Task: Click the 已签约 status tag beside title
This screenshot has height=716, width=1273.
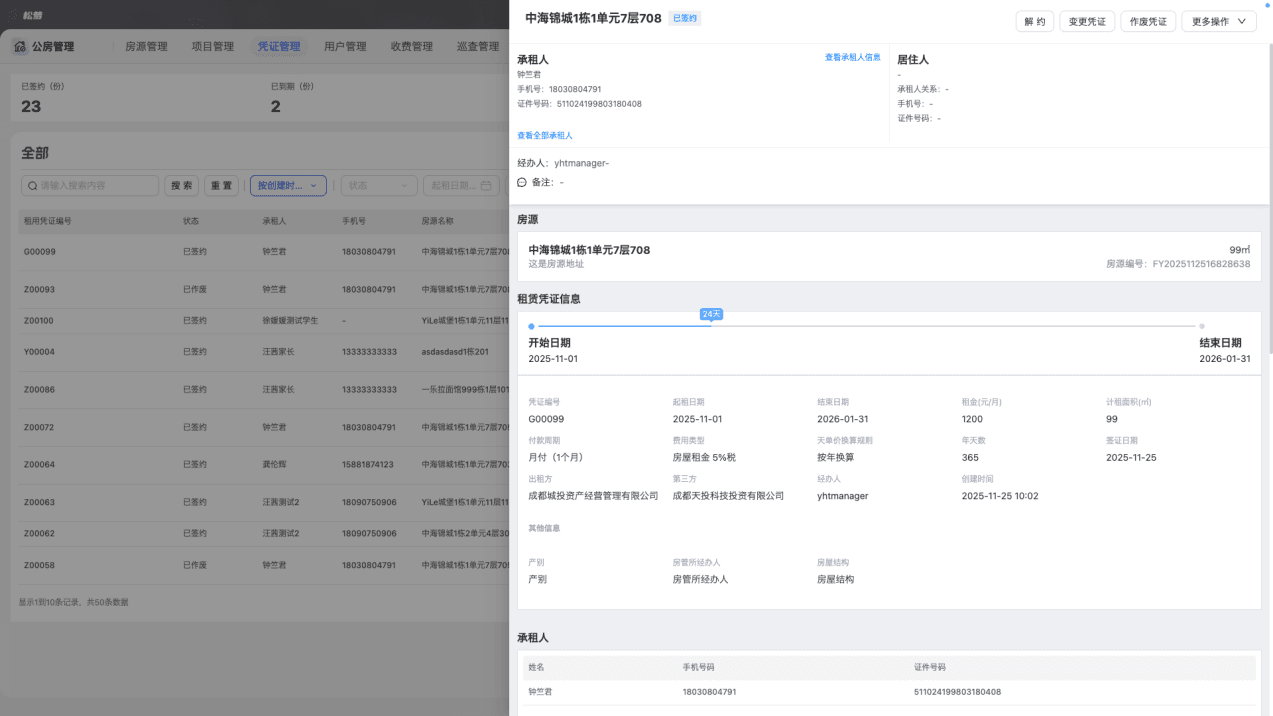Action: pyautogui.click(x=684, y=18)
